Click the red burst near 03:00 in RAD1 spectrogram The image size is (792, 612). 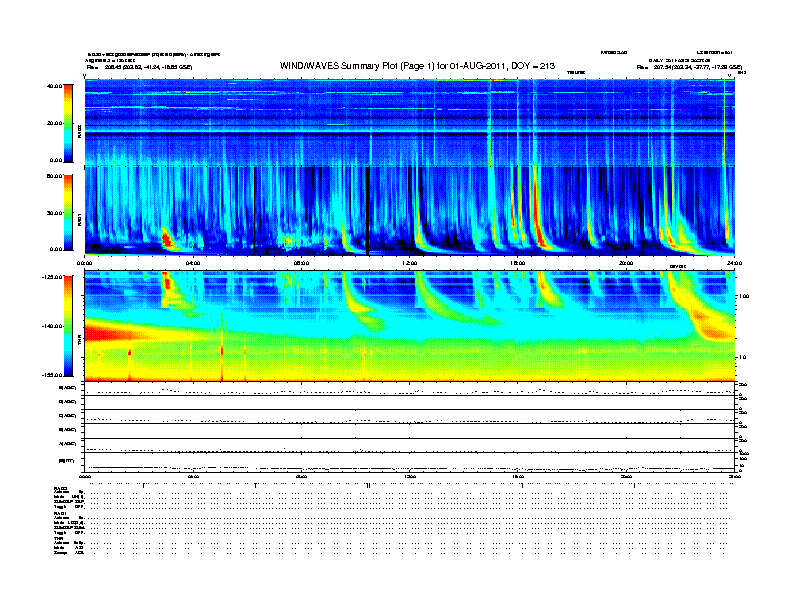(167, 238)
